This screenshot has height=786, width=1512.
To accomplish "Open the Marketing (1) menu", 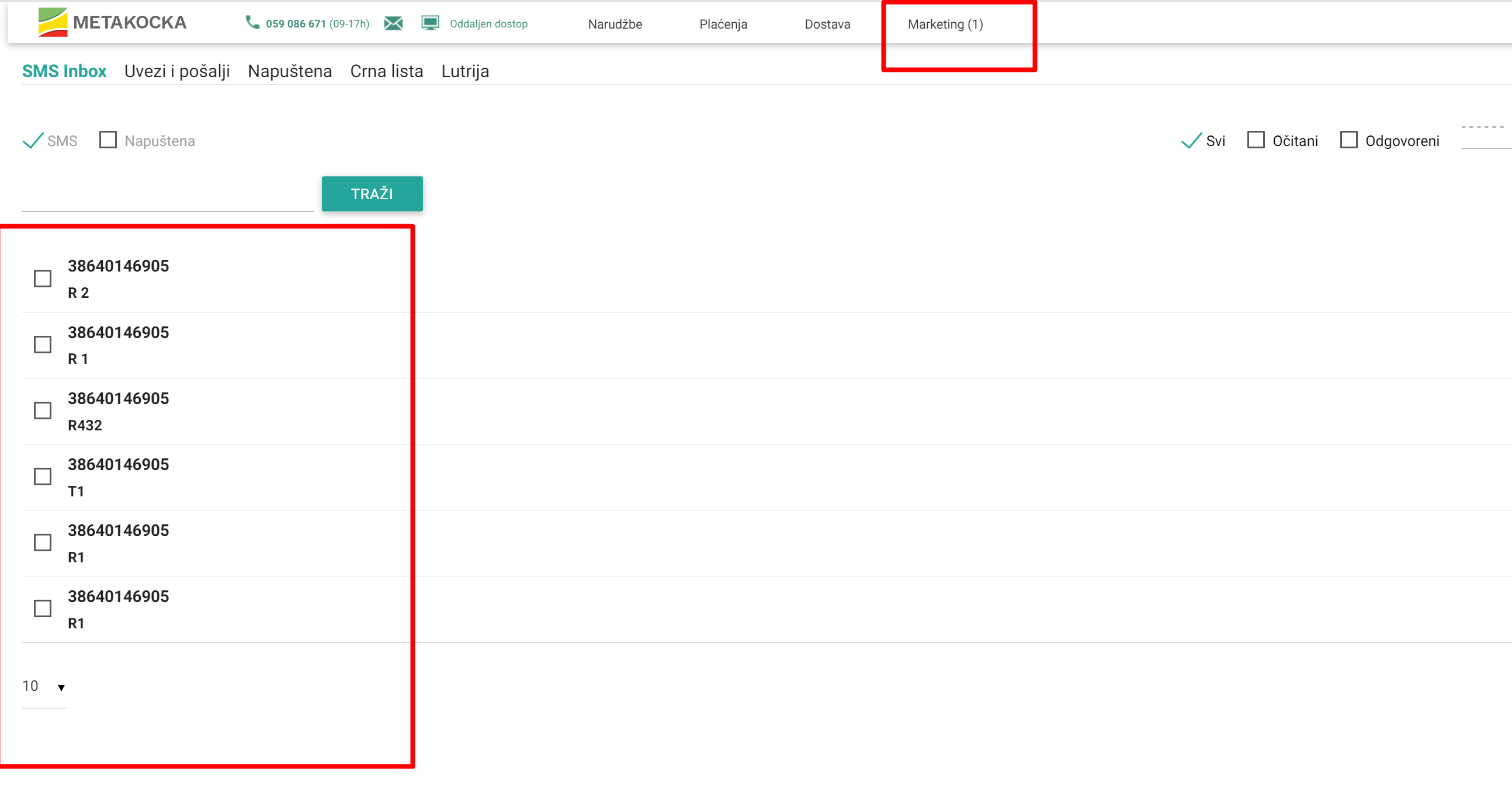I will [x=945, y=24].
